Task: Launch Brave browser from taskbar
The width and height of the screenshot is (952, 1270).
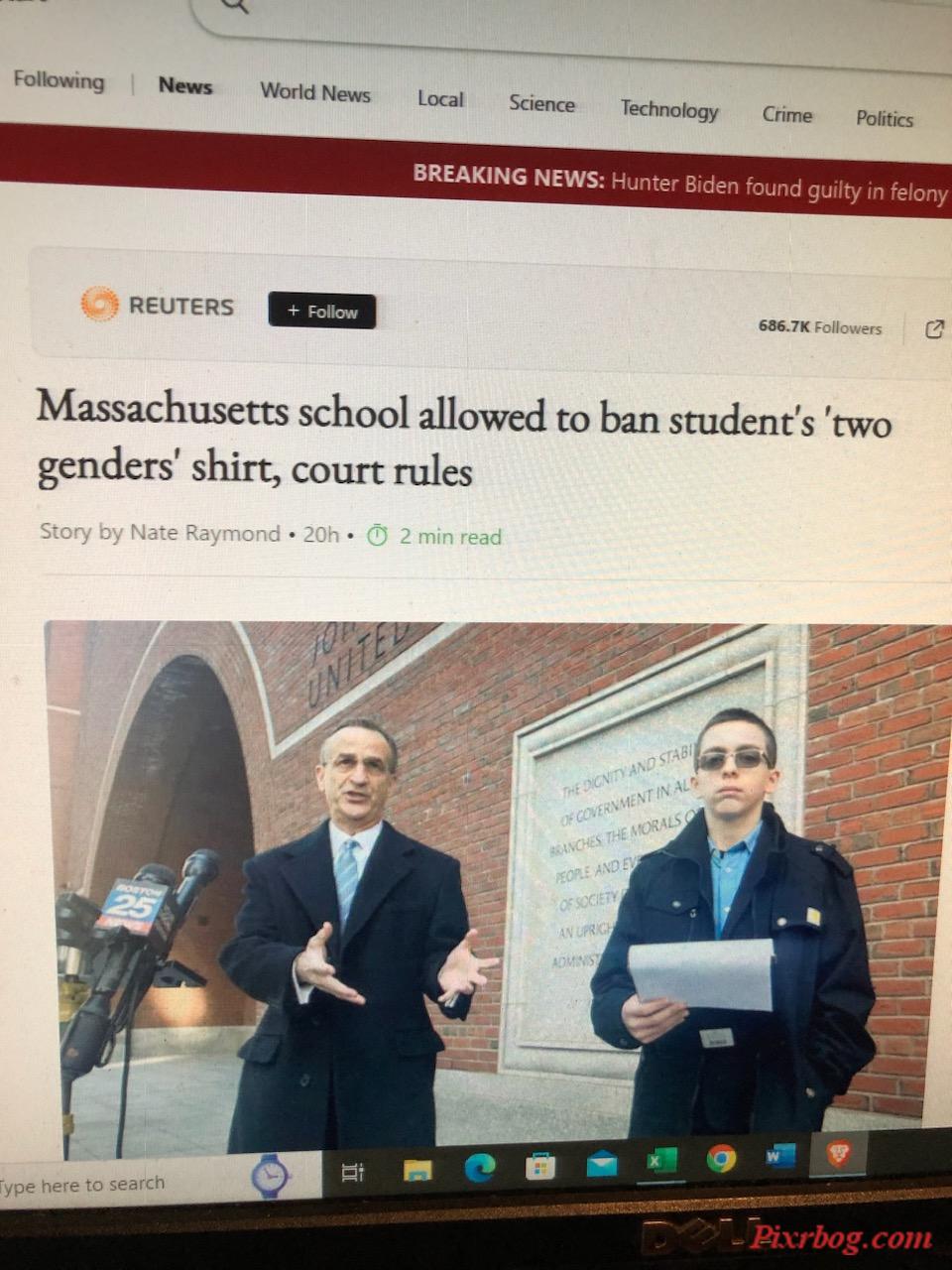Action: click(x=839, y=1154)
